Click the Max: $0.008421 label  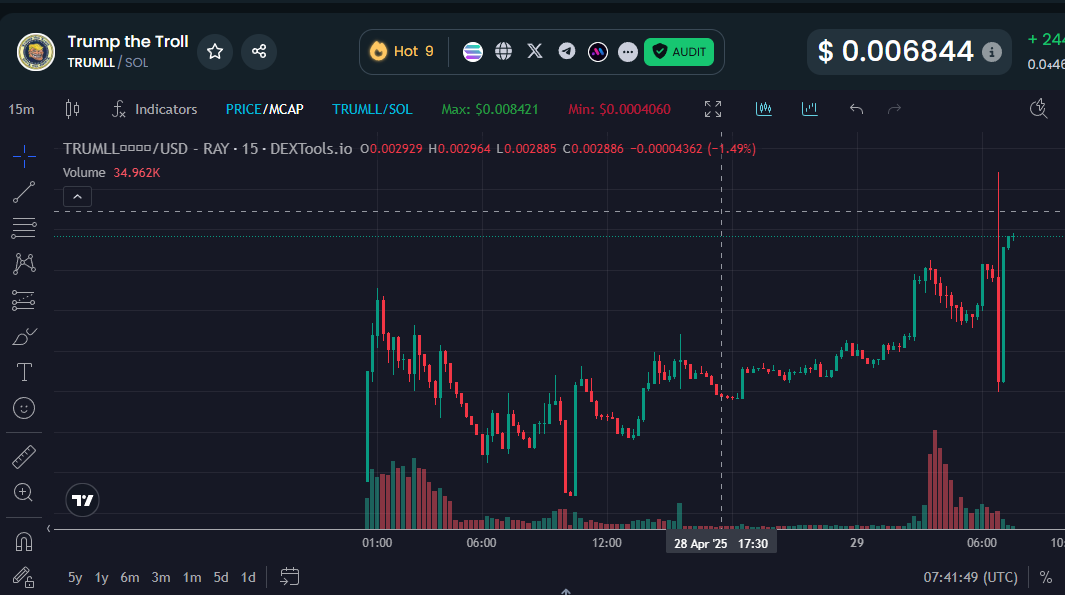click(490, 109)
